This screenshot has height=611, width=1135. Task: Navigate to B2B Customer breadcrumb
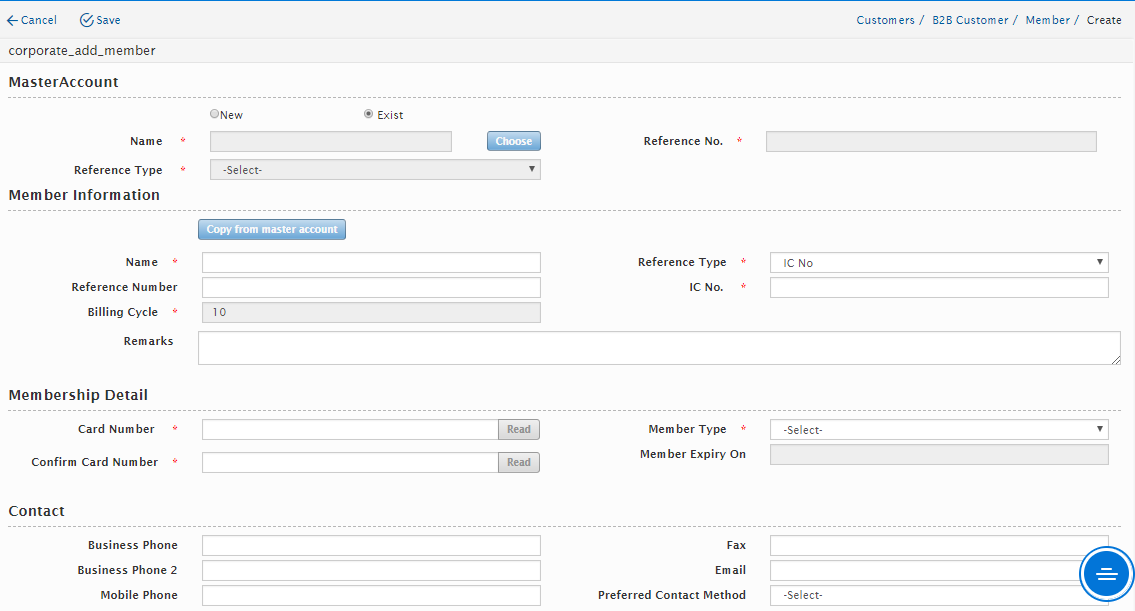pos(970,20)
